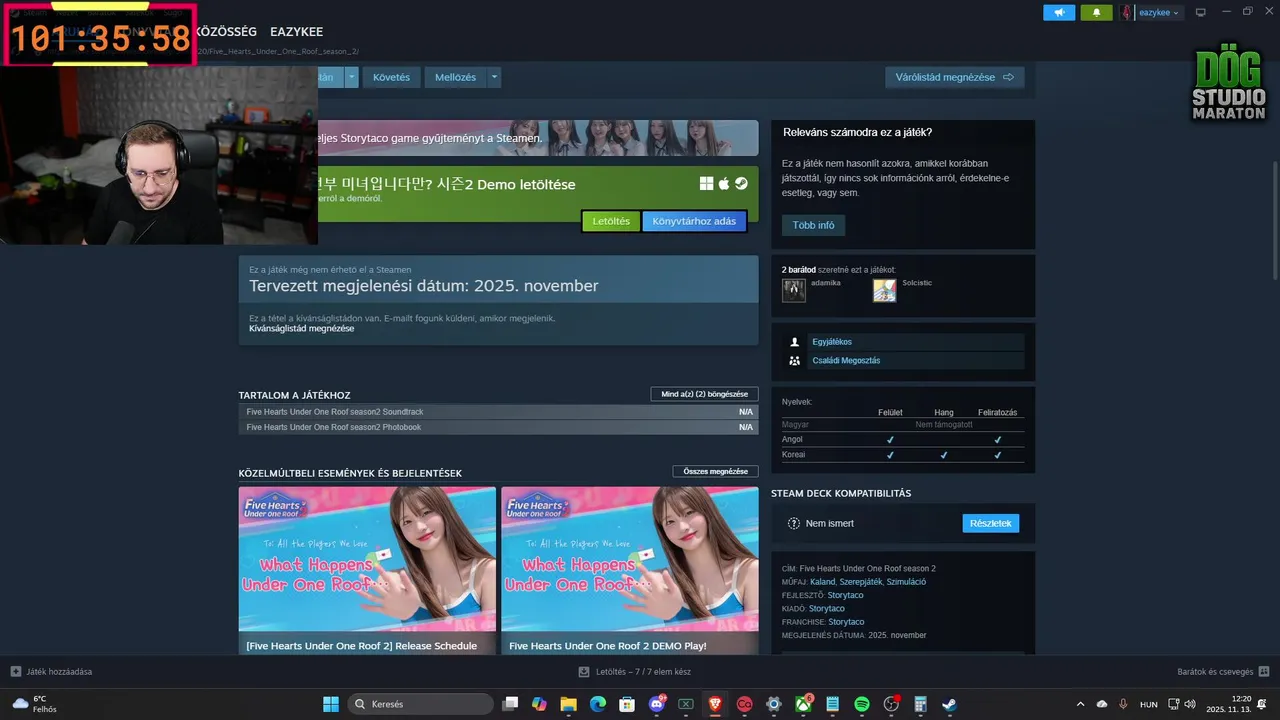Image resolution: width=1280 pixels, height=720 pixels.
Task: Click the Követés follow button
Action: [391, 77]
